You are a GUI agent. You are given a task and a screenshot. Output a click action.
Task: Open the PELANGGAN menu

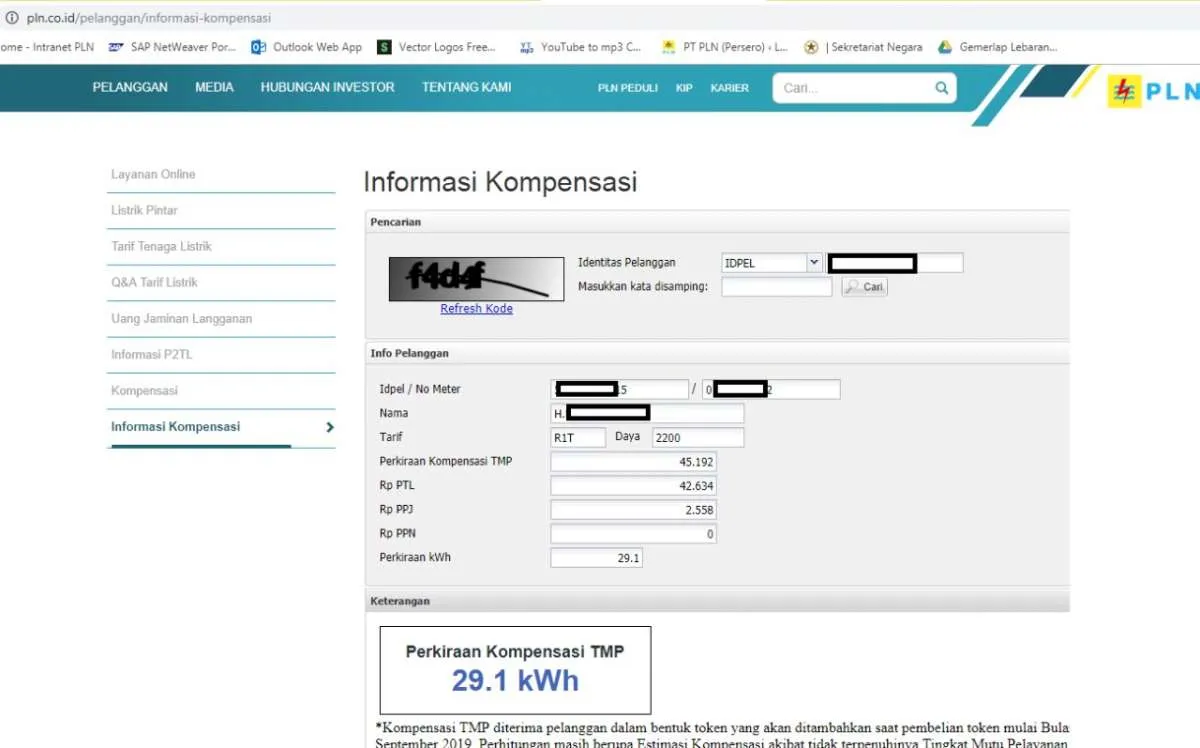(x=130, y=88)
